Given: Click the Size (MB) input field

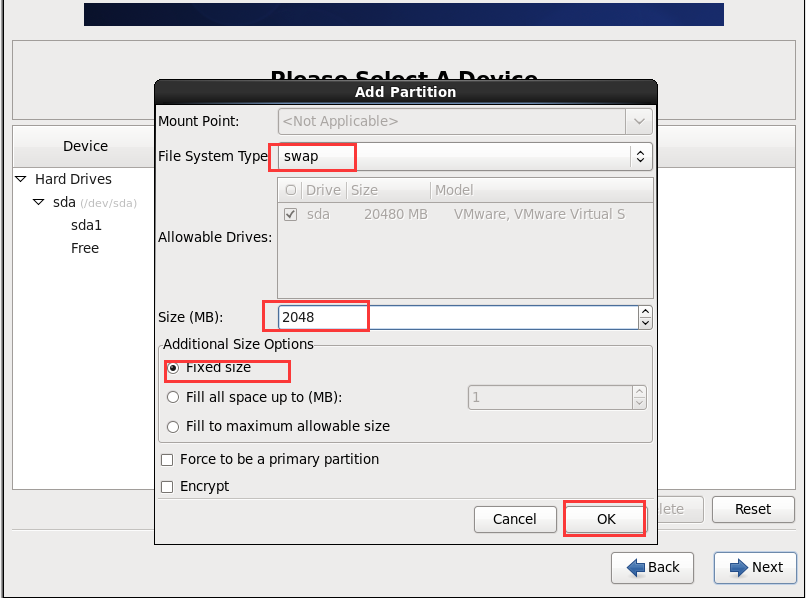Looking at the screenshot, I should 458,317.
